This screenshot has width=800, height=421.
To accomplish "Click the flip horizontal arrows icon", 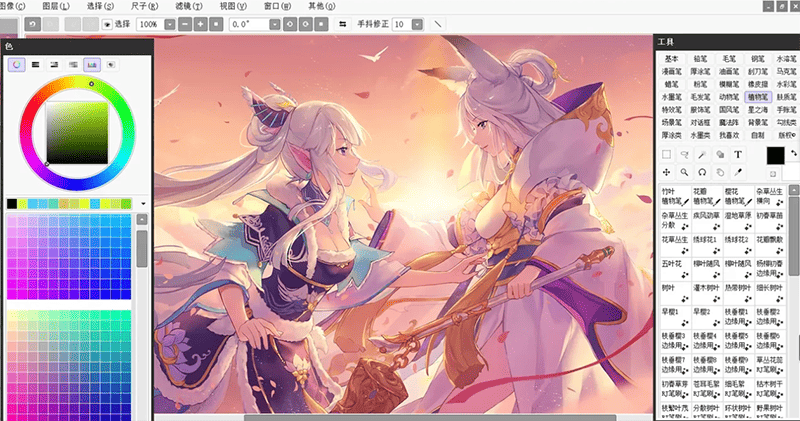I will click(343, 24).
